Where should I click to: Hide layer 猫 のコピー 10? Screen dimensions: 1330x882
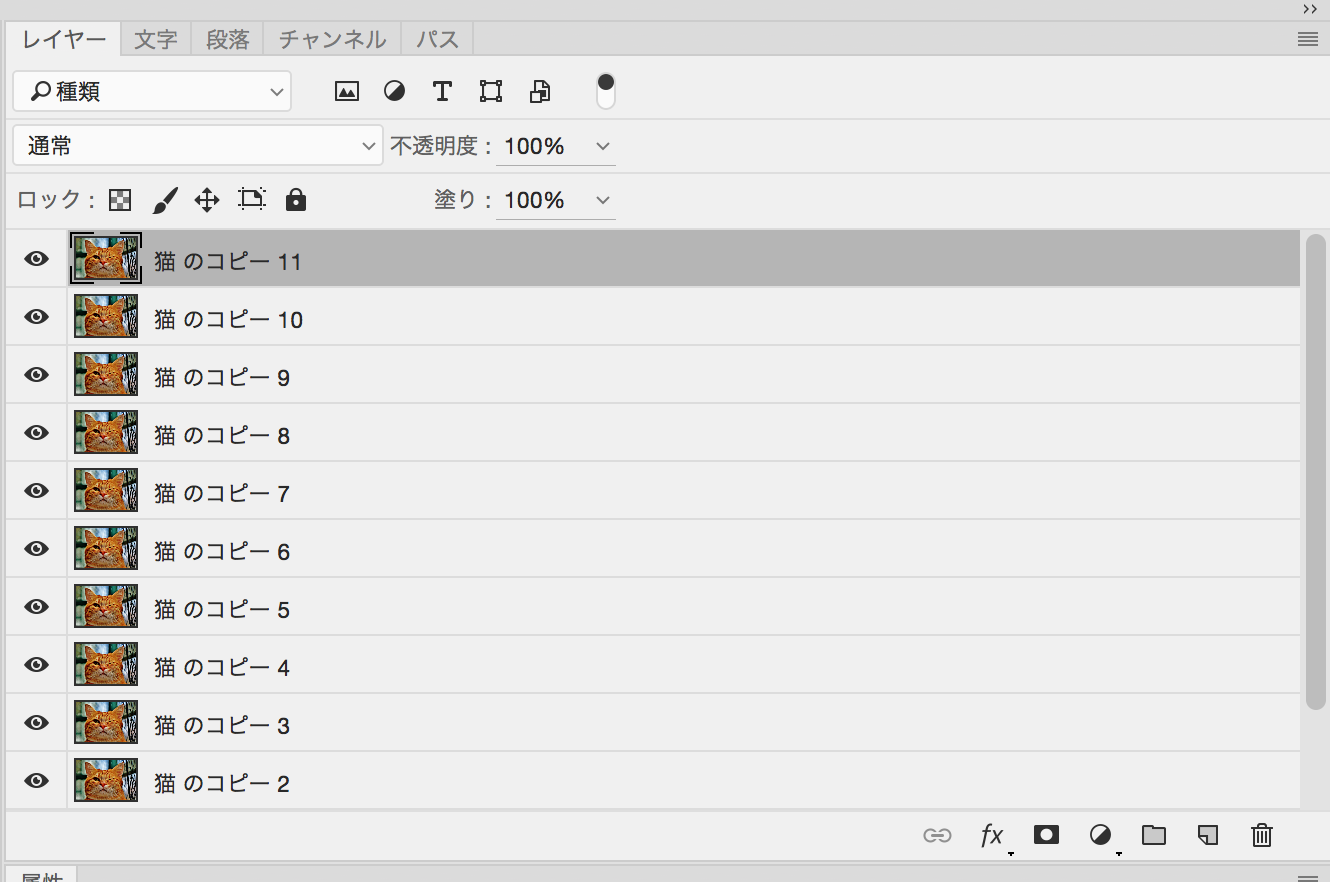(37, 317)
